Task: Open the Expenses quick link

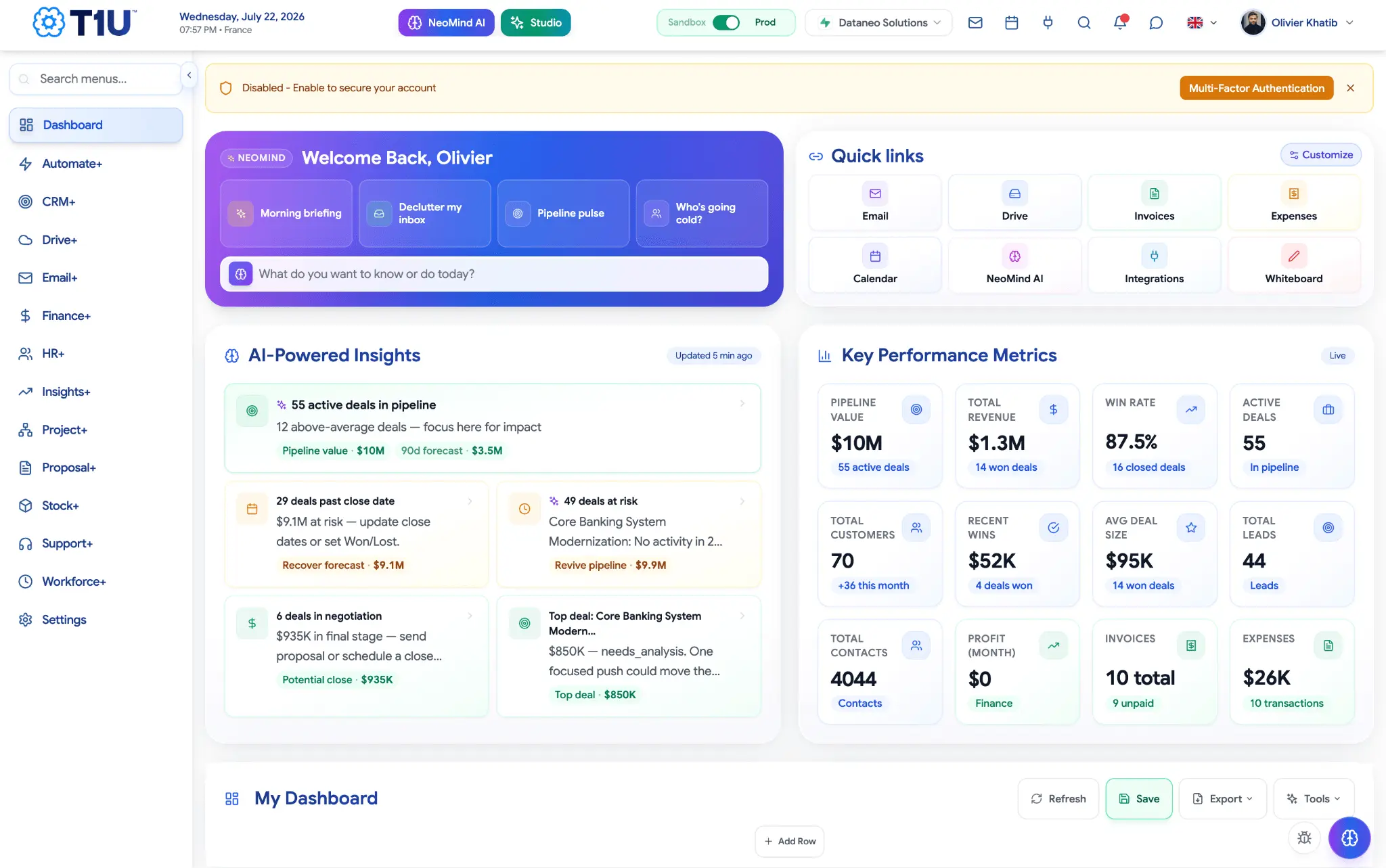Action: pyautogui.click(x=1293, y=203)
